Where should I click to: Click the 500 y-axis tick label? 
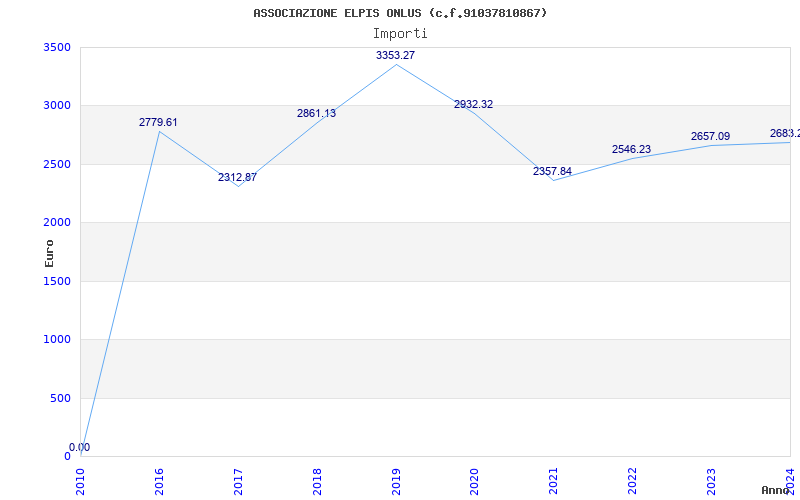coord(60,398)
